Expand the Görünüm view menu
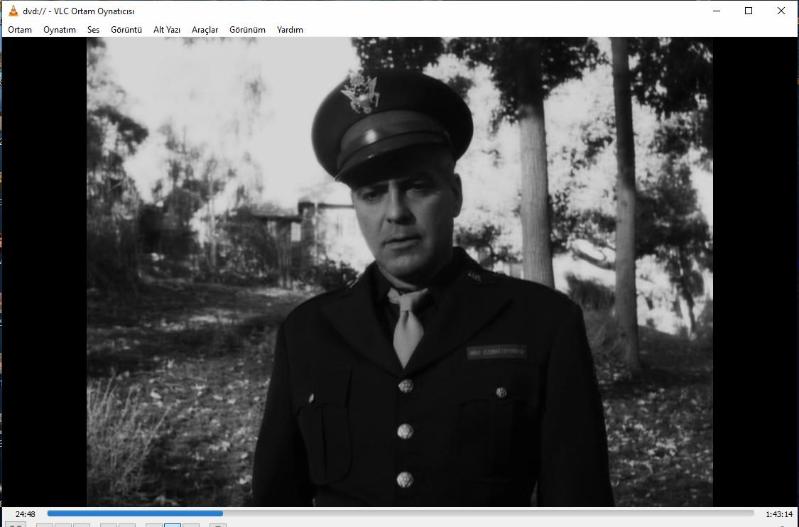799x527 pixels. click(x=247, y=30)
